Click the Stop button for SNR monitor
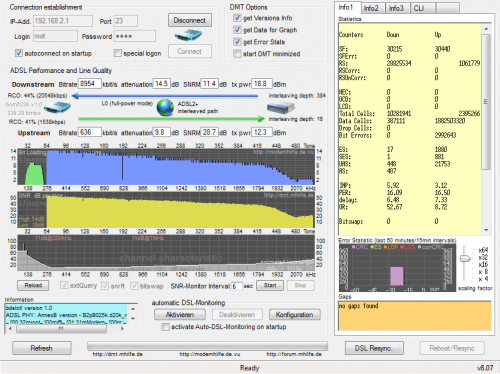500x374 pixels. (x=300, y=285)
